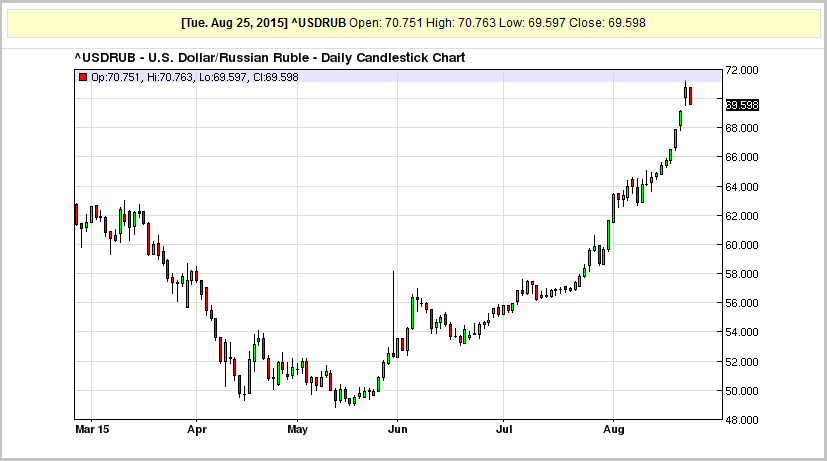Click the 68.000 price axis label

[742, 128]
